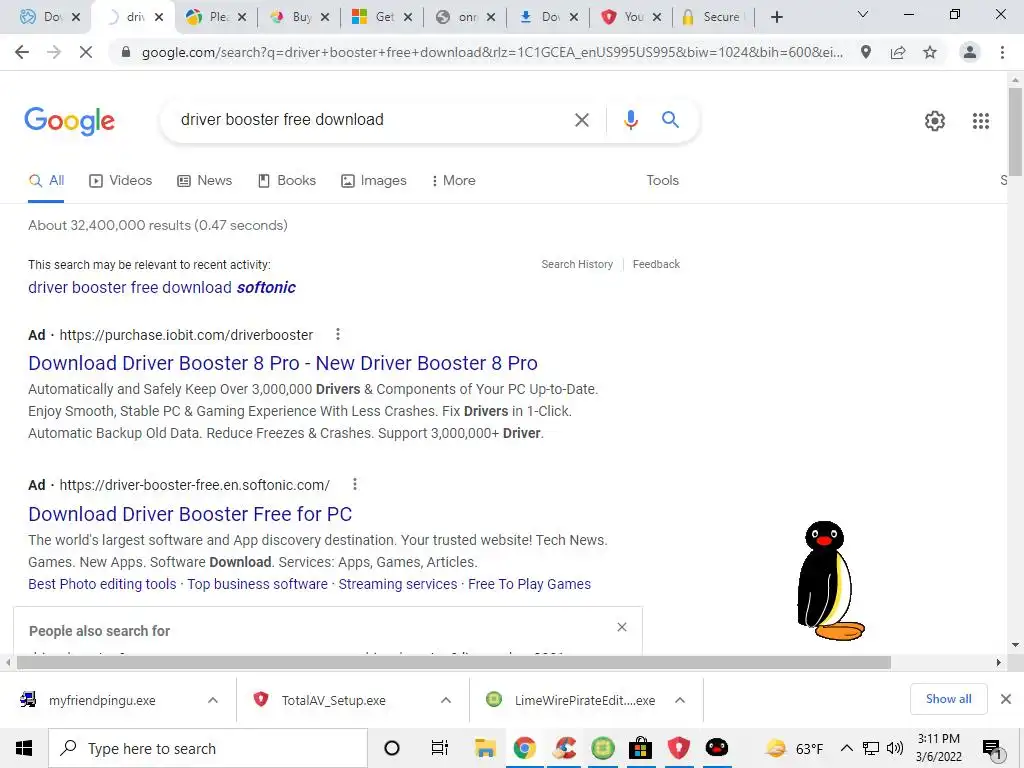Open Windows Start menu
Screen dimensions: 1024x768
[x=24, y=748]
